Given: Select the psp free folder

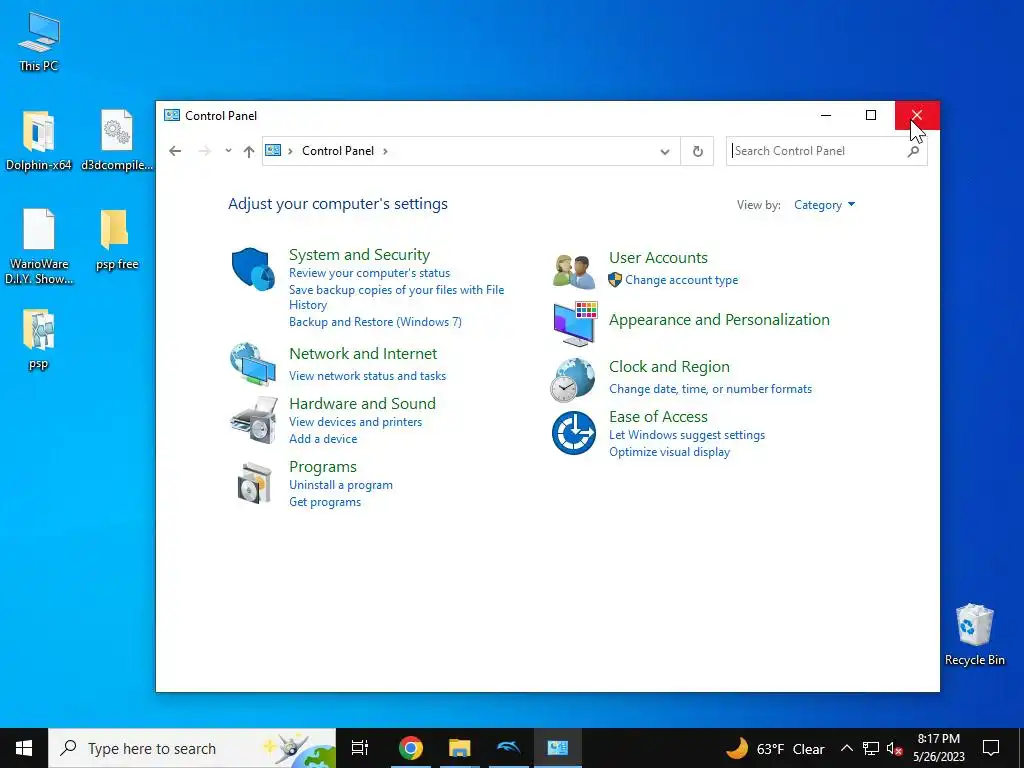Looking at the screenshot, I should (x=117, y=240).
